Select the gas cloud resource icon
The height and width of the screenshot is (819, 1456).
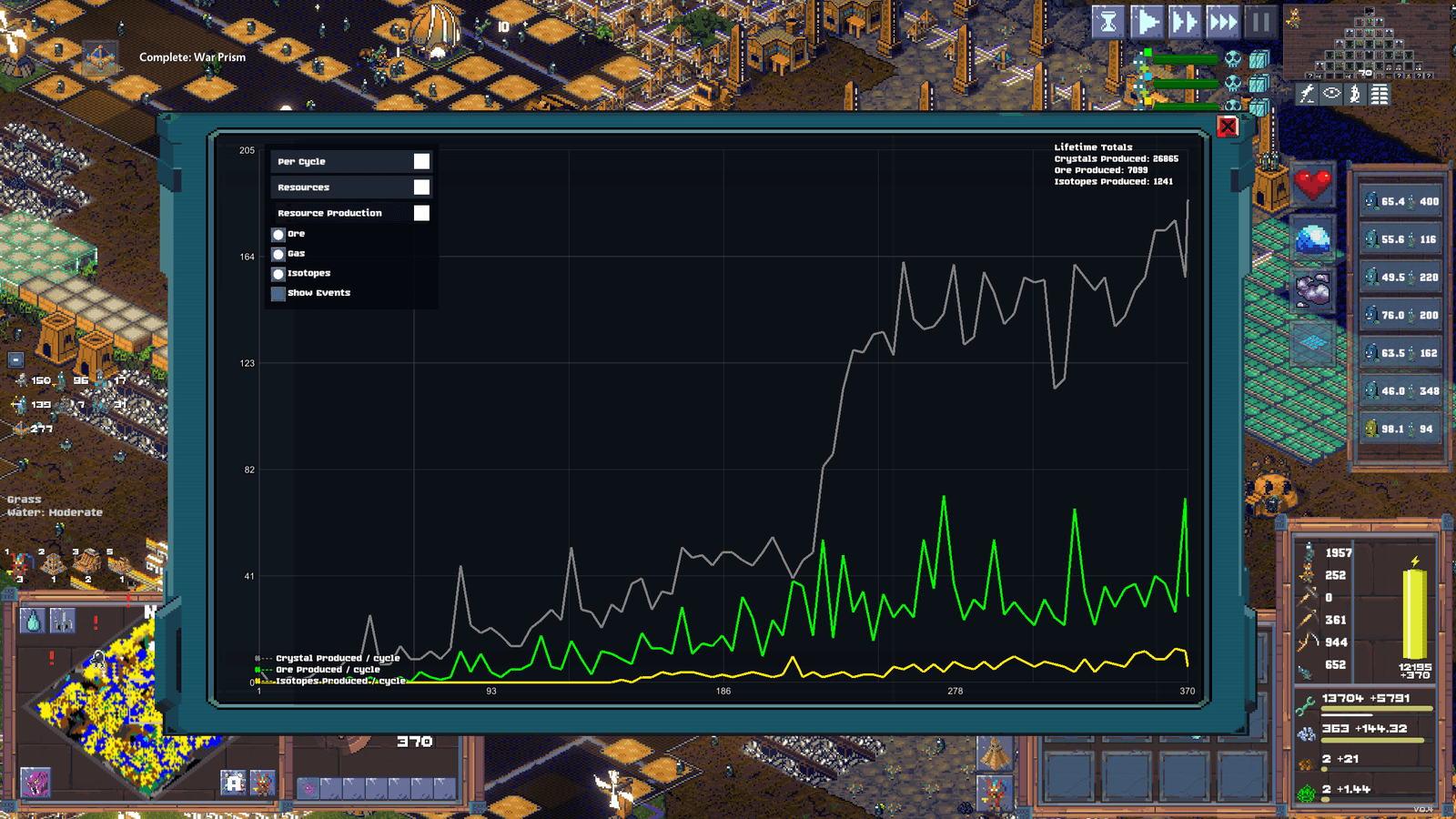point(1312,291)
